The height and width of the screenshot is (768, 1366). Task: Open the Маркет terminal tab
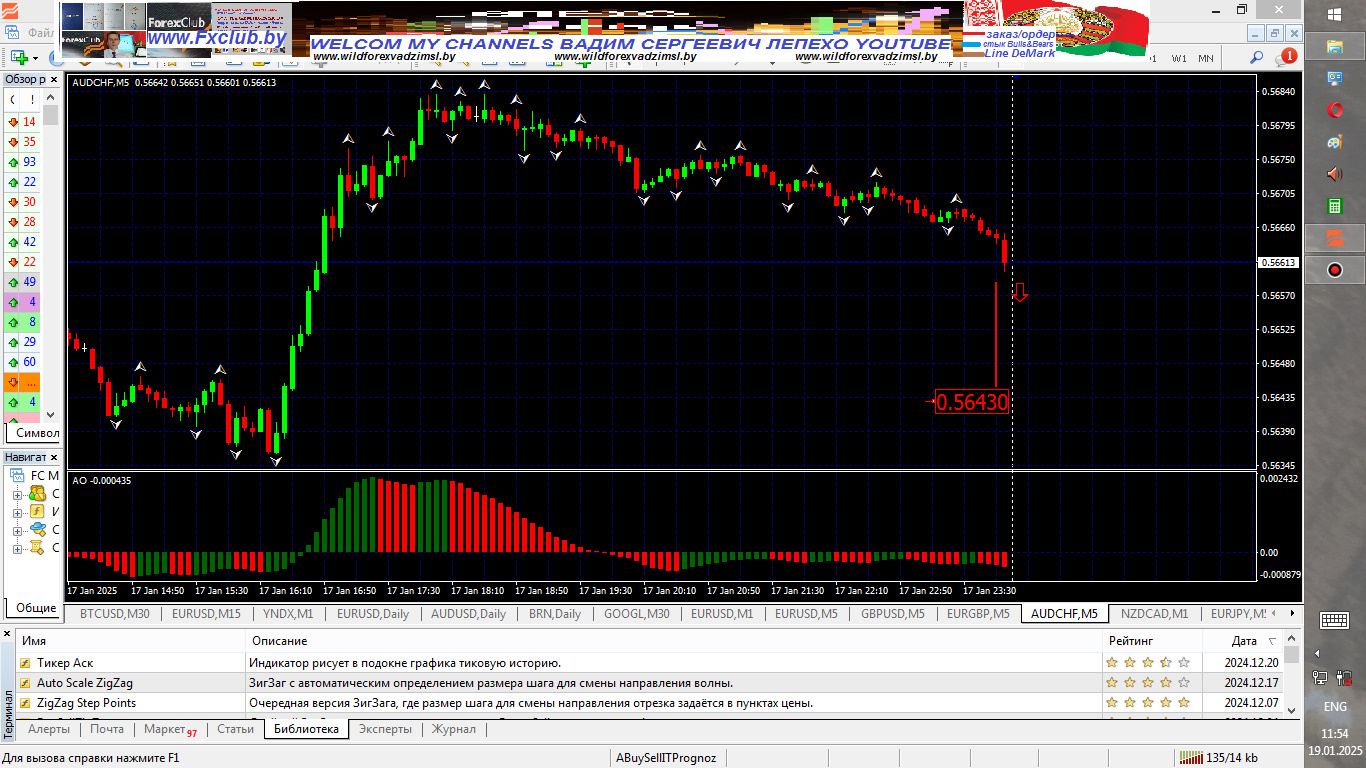pos(169,729)
